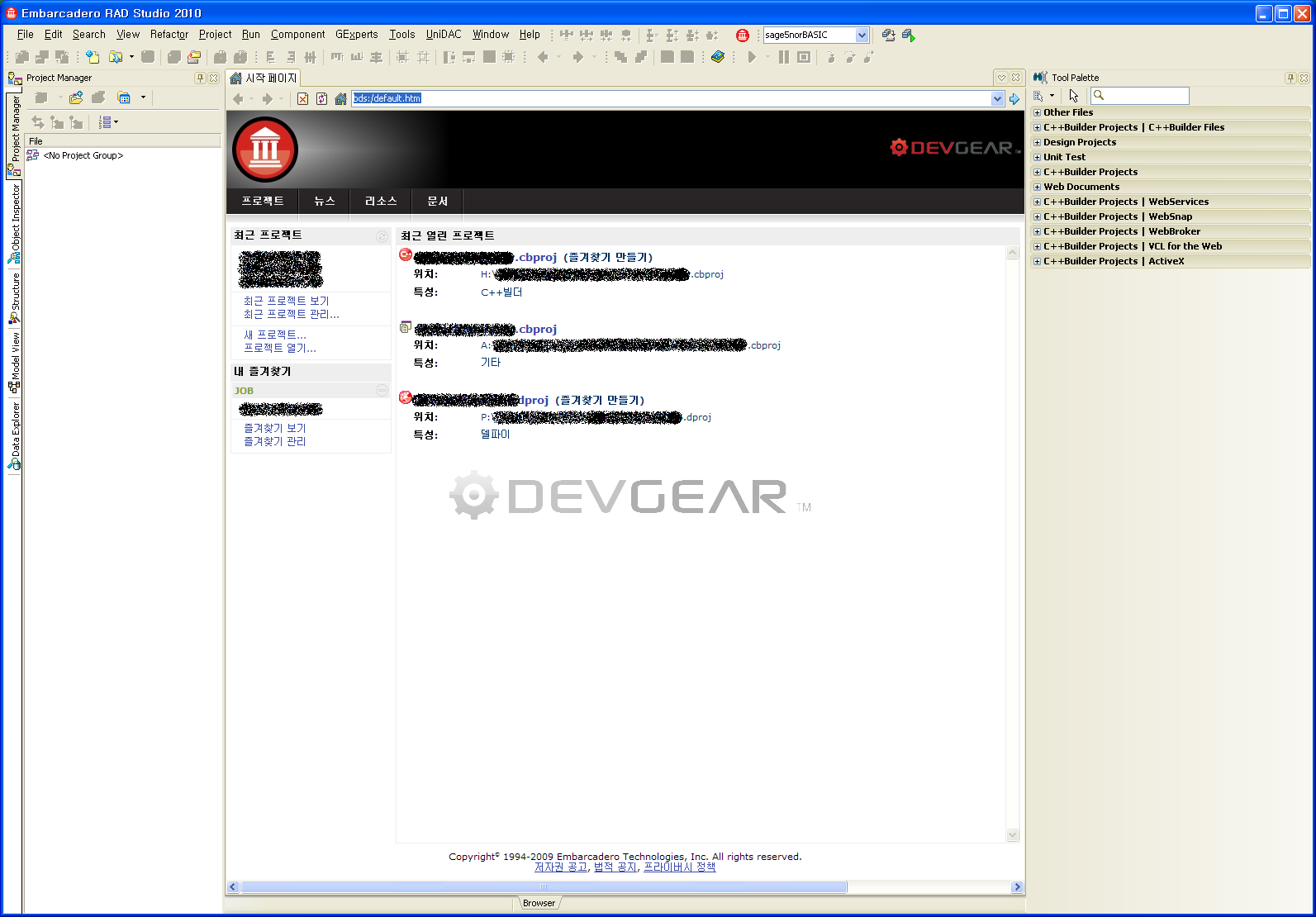Open the UniDAC menu
Viewport: 1316px width, 917px height.
tap(444, 35)
